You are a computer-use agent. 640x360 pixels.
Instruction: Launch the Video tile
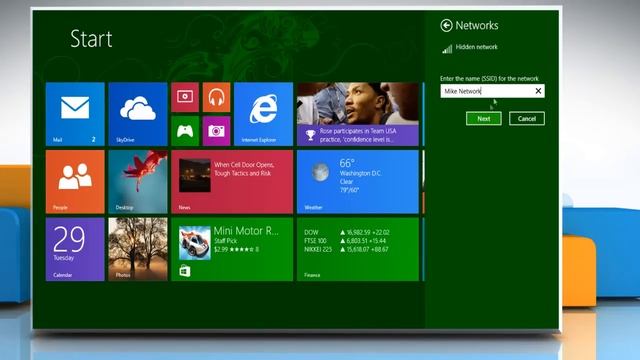[x=185, y=97]
